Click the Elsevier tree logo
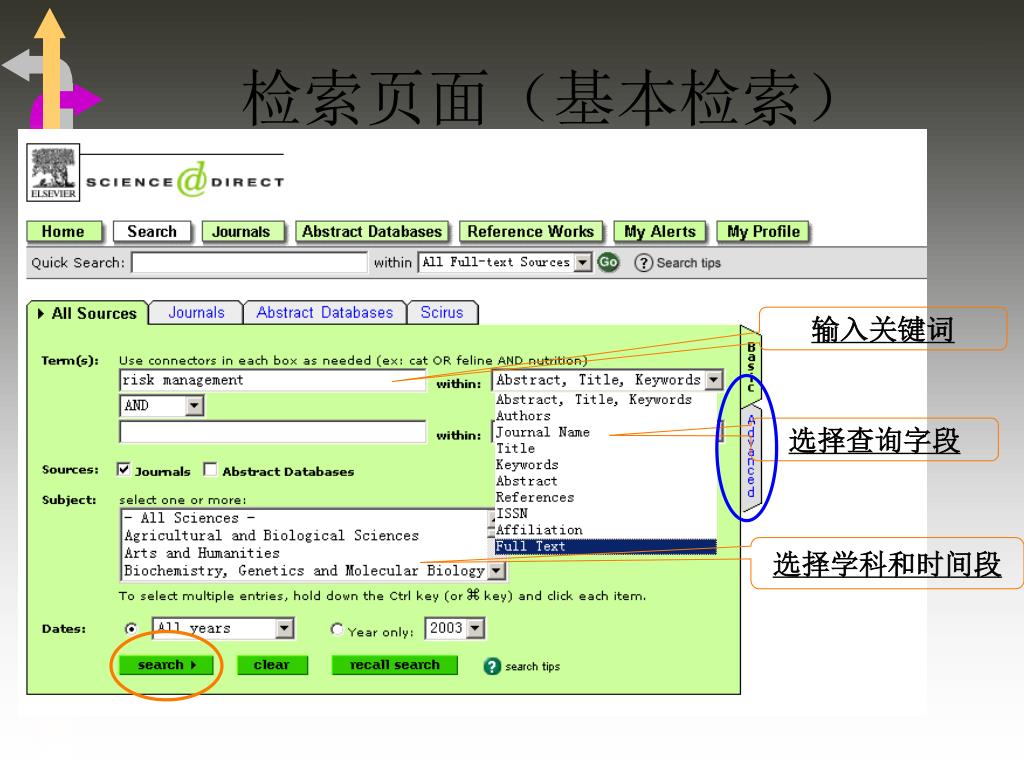 click(x=53, y=172)
